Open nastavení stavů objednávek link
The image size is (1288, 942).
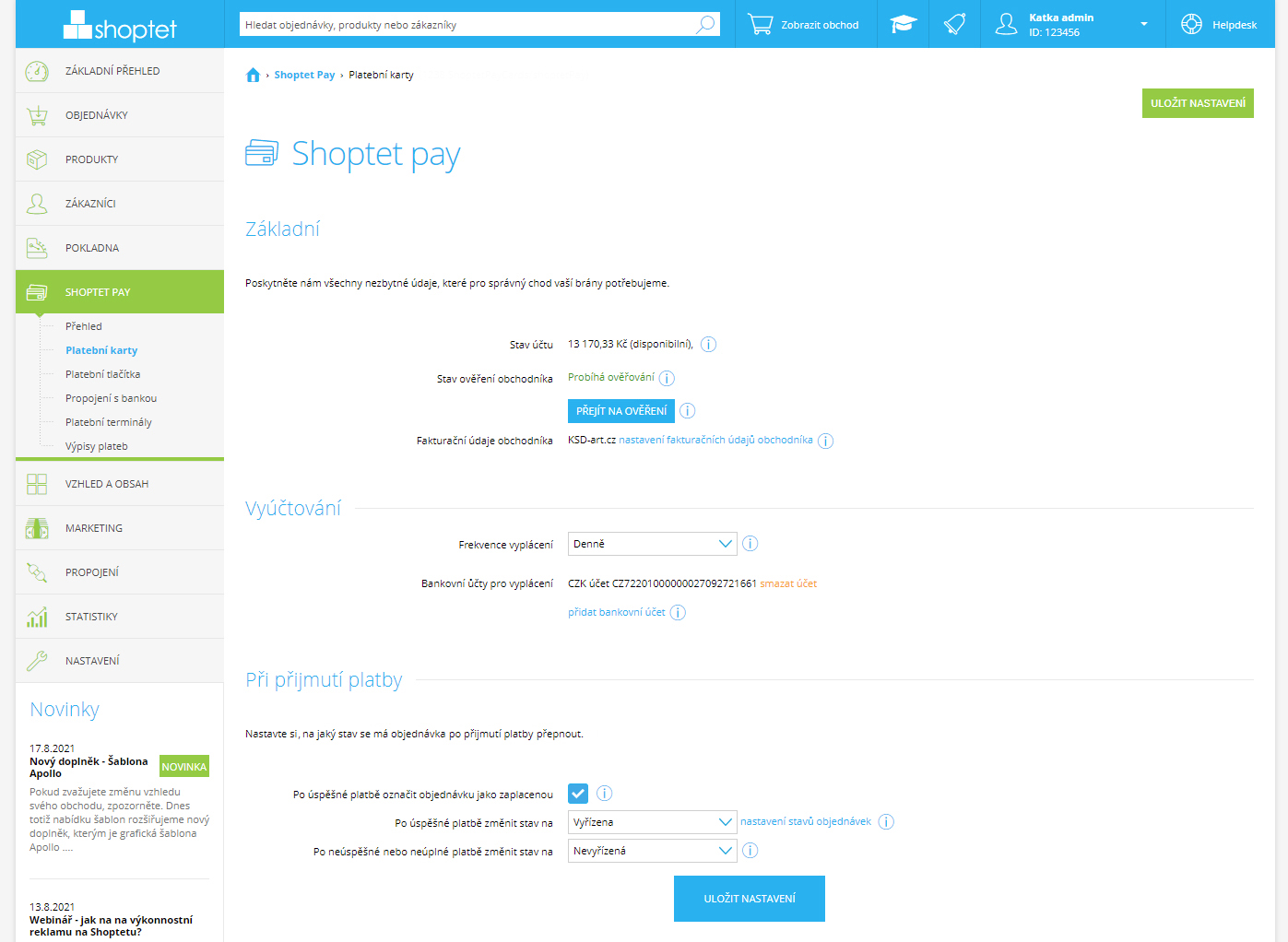tap(806, 821)
